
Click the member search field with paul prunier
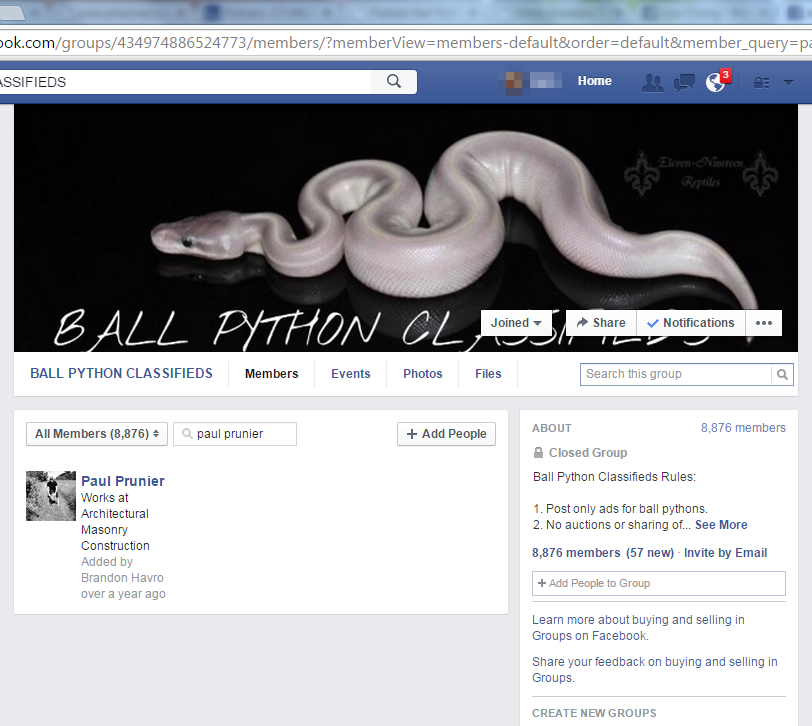coord(235,434)
